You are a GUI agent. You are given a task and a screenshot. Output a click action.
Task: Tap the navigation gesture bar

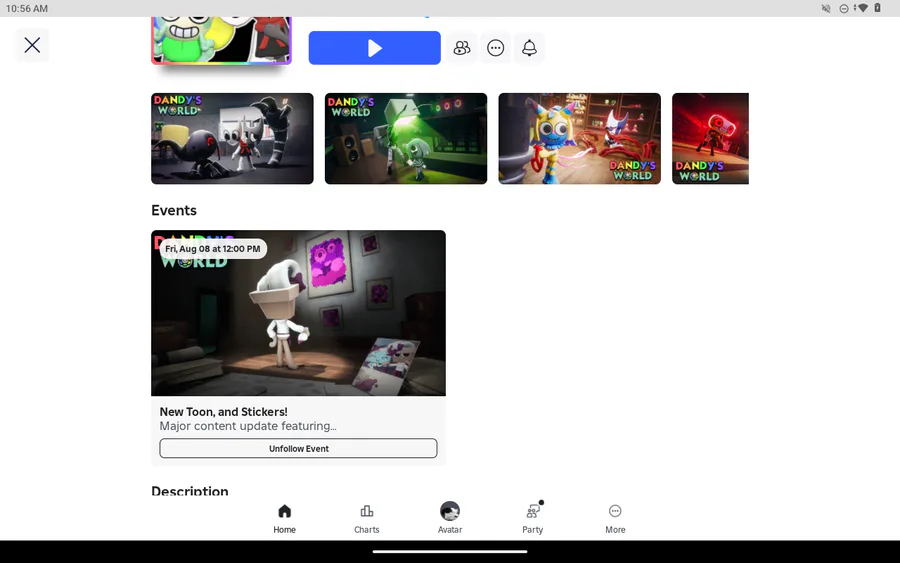450,552
